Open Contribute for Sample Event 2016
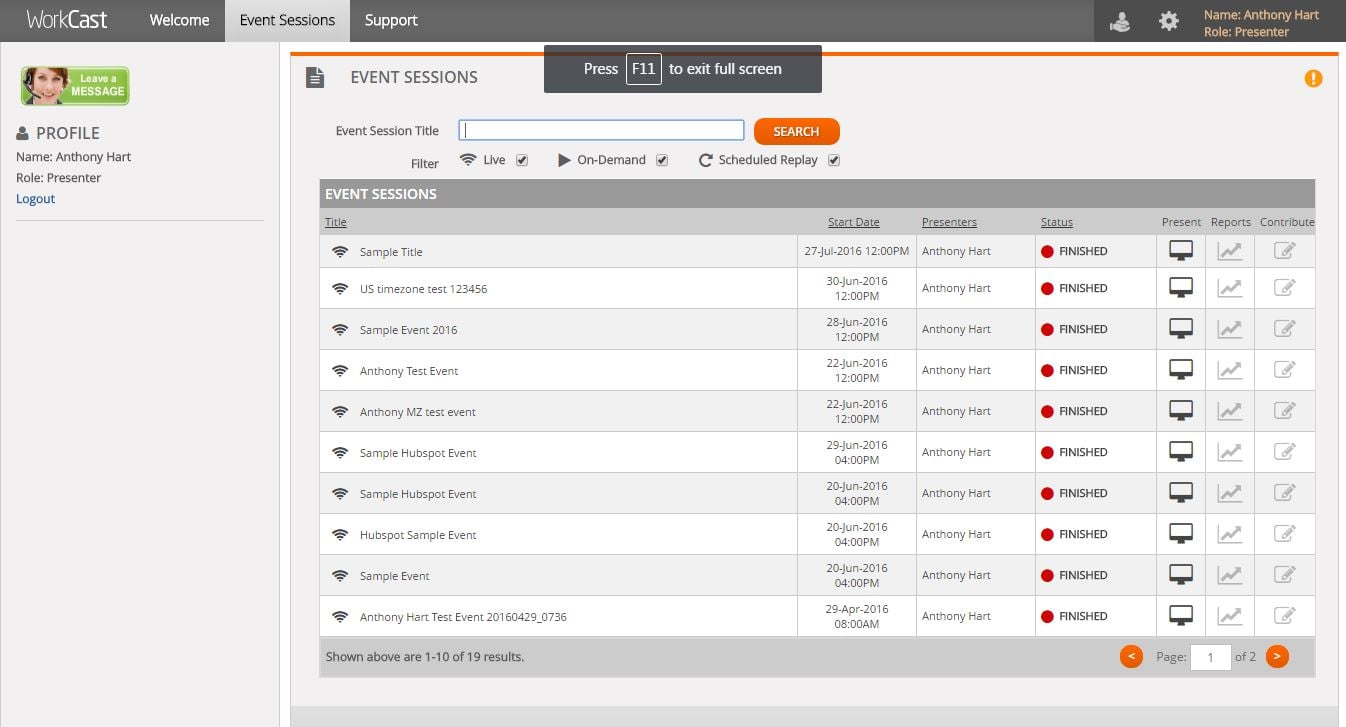Viewport: 1346px width, 727px height. tap(1285, 329)
